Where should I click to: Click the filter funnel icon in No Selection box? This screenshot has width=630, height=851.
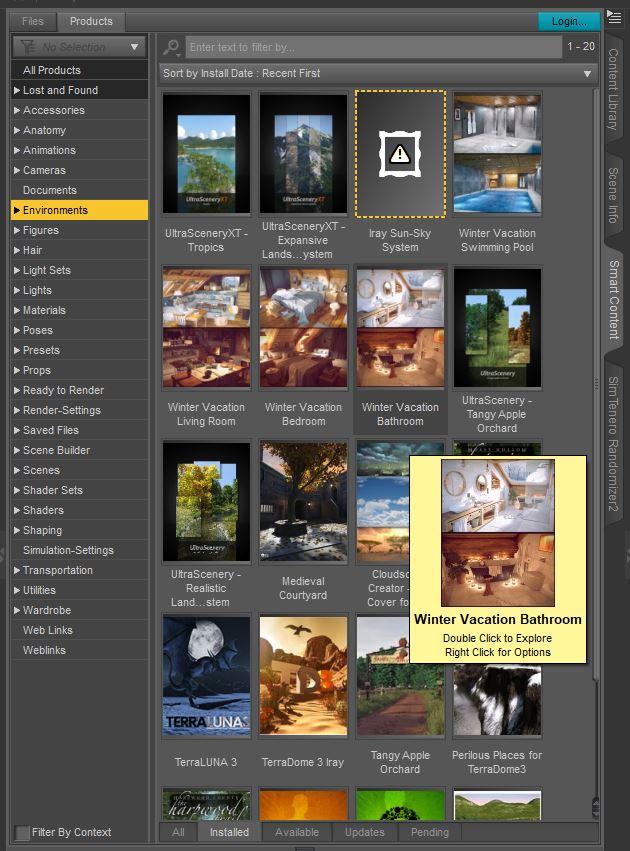[28, 47]
